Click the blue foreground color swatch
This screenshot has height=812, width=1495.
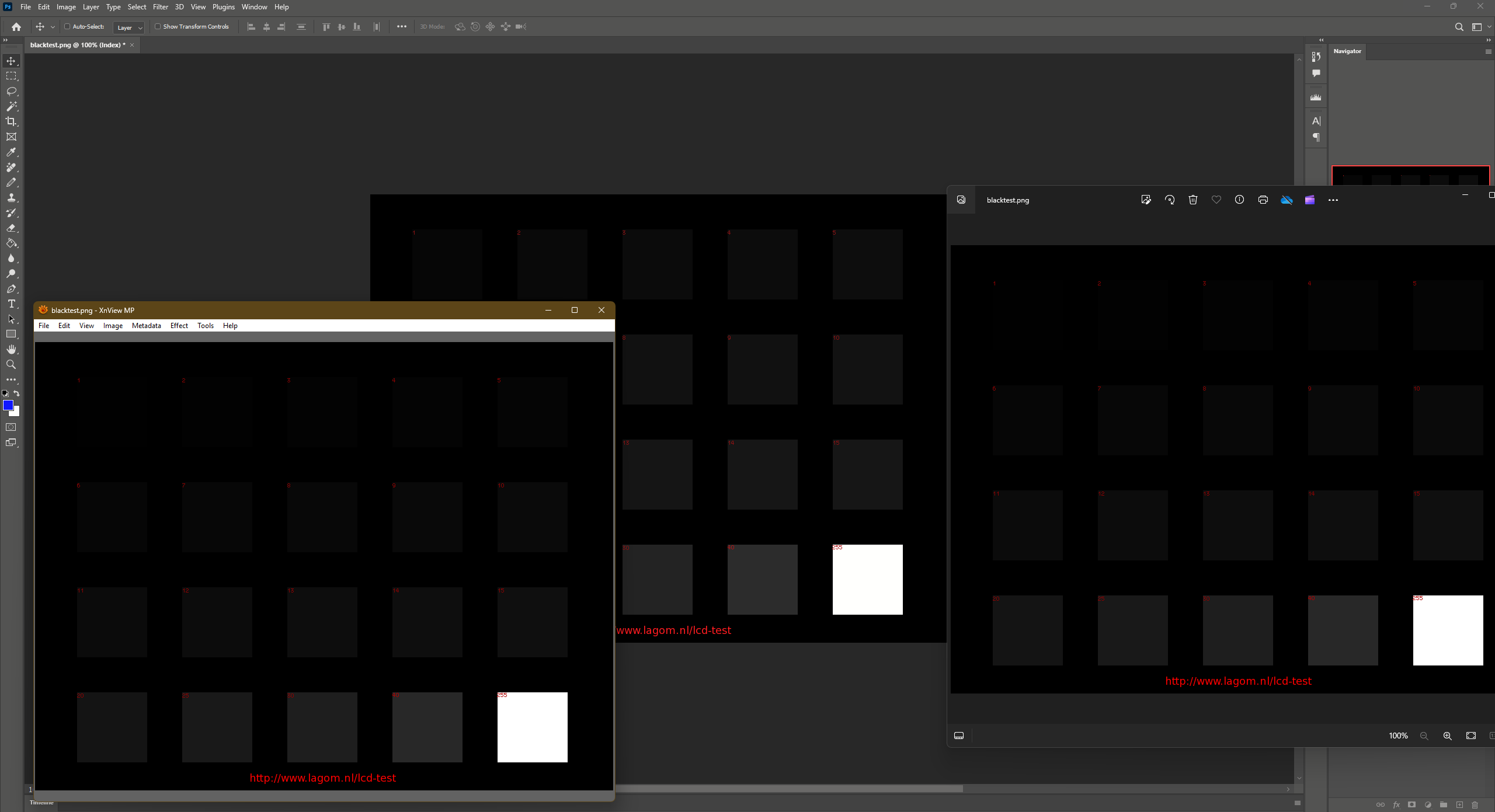coord(8,405)
